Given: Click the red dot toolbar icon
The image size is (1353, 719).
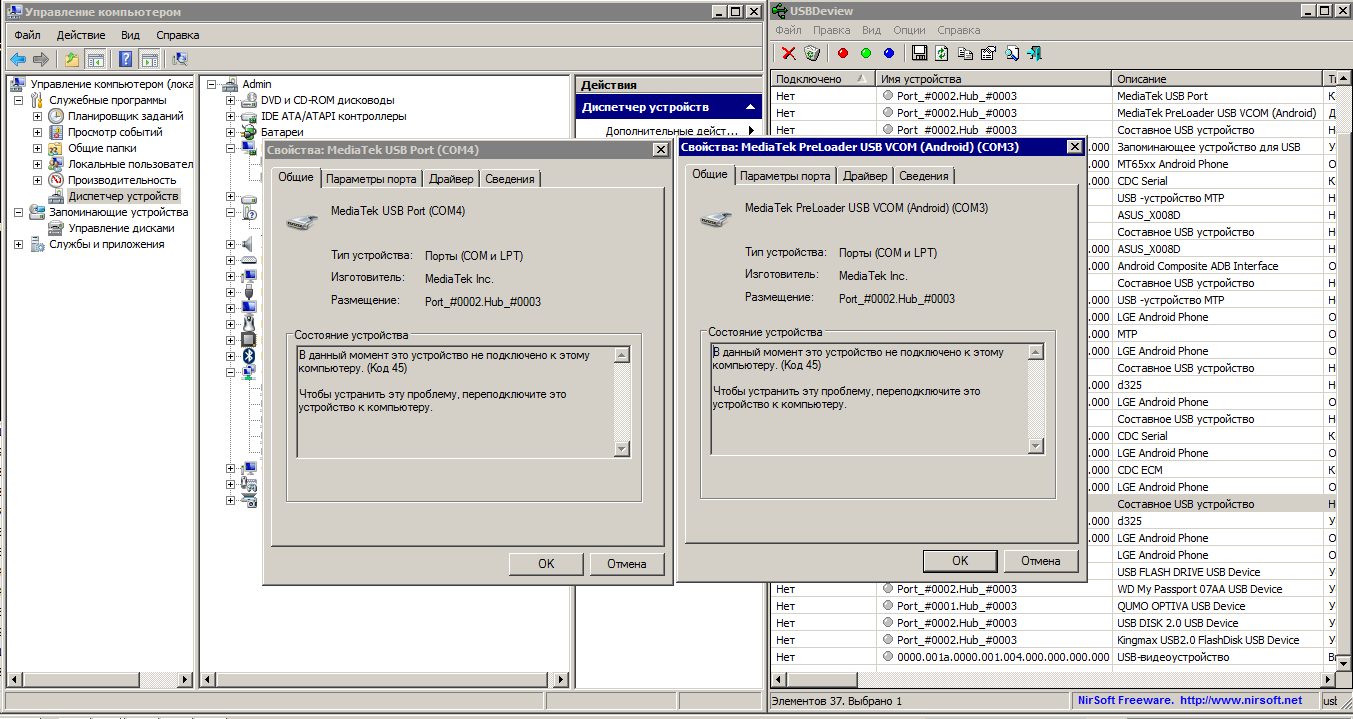Looking at the screenshot, I should pyautogui.click(x=843, y=54).
